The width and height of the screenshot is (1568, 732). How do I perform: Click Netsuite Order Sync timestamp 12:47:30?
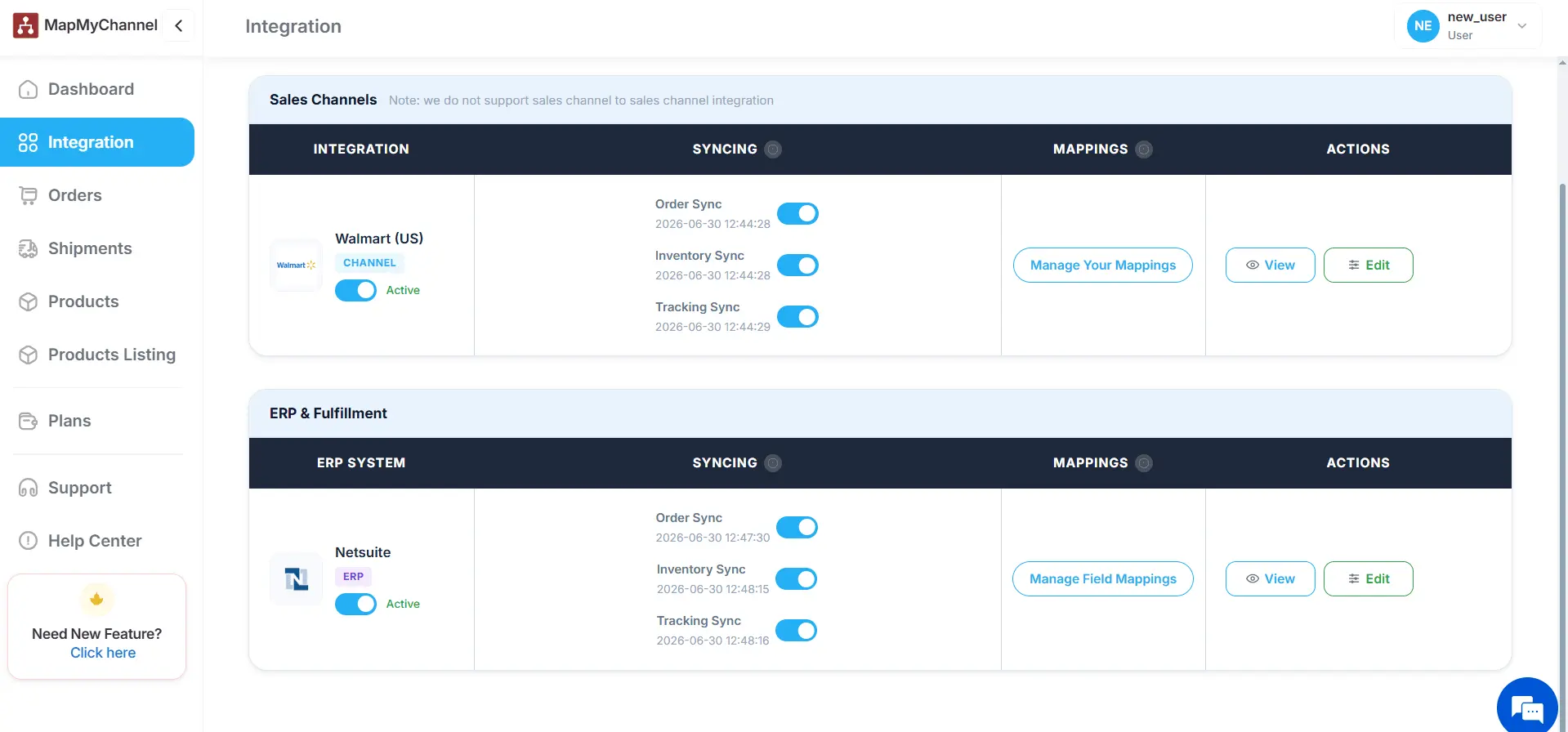[713, 538]
